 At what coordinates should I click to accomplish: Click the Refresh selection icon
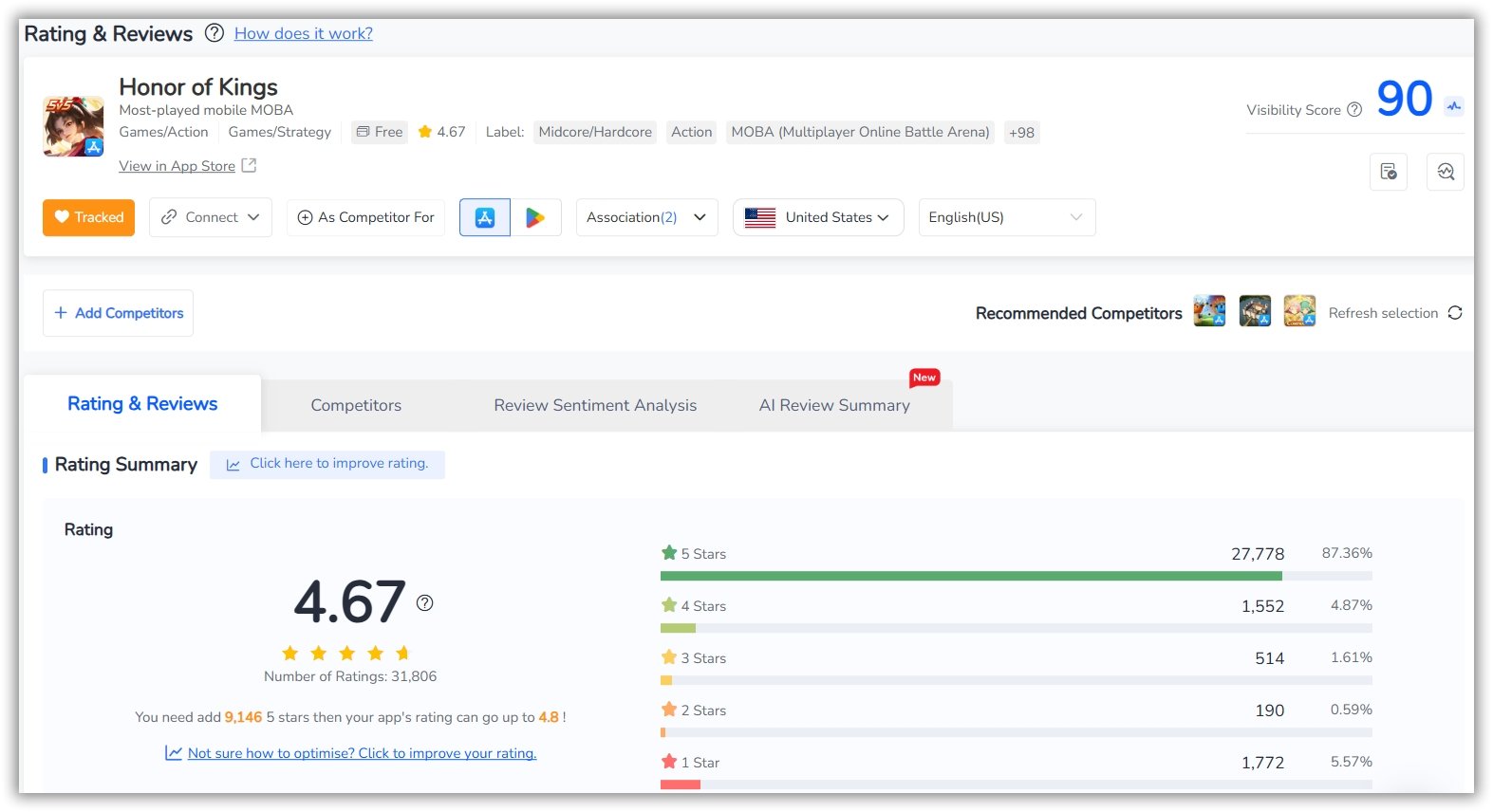tap(1455, 313)
